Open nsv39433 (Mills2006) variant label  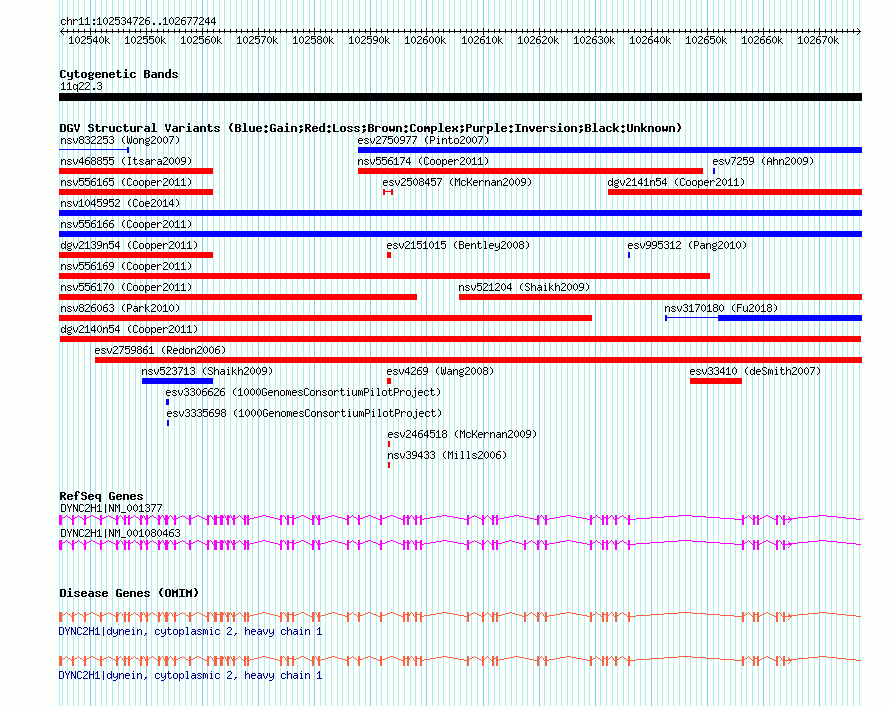click(x=447, y=455)
